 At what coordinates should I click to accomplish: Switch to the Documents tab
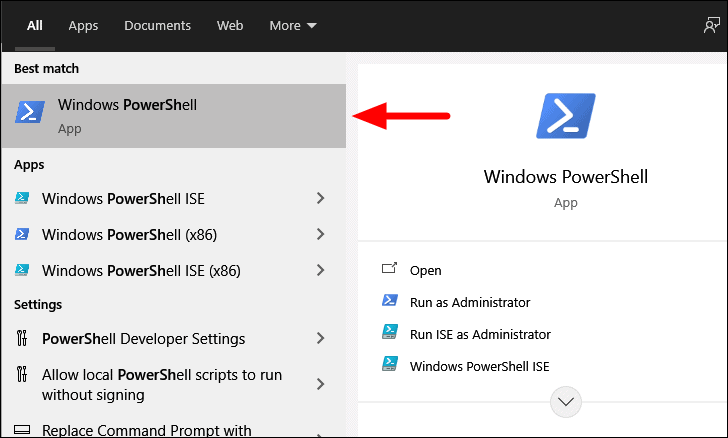click(157, 26)
